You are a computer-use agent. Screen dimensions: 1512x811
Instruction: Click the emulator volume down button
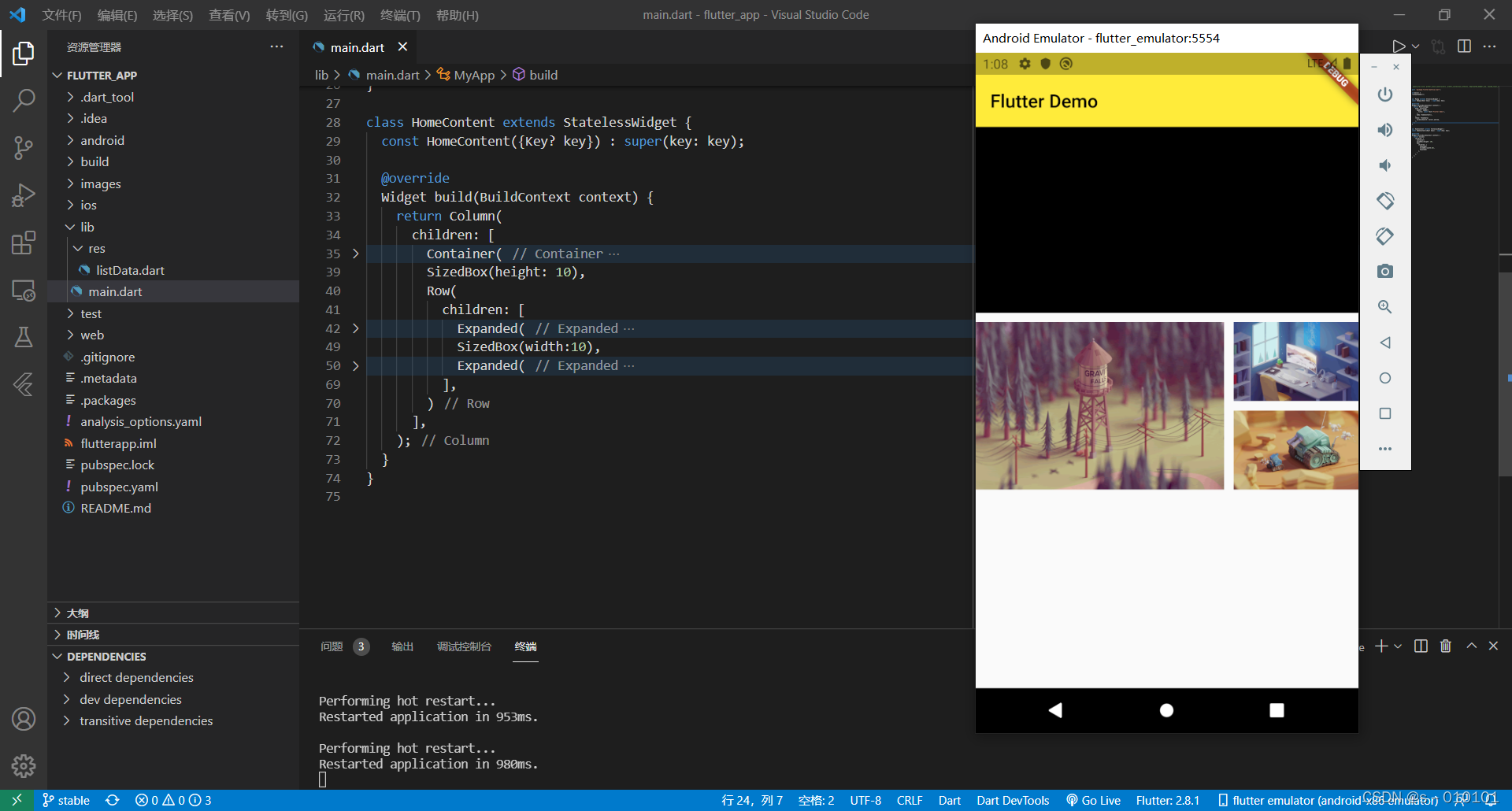tap(1385, 165)
